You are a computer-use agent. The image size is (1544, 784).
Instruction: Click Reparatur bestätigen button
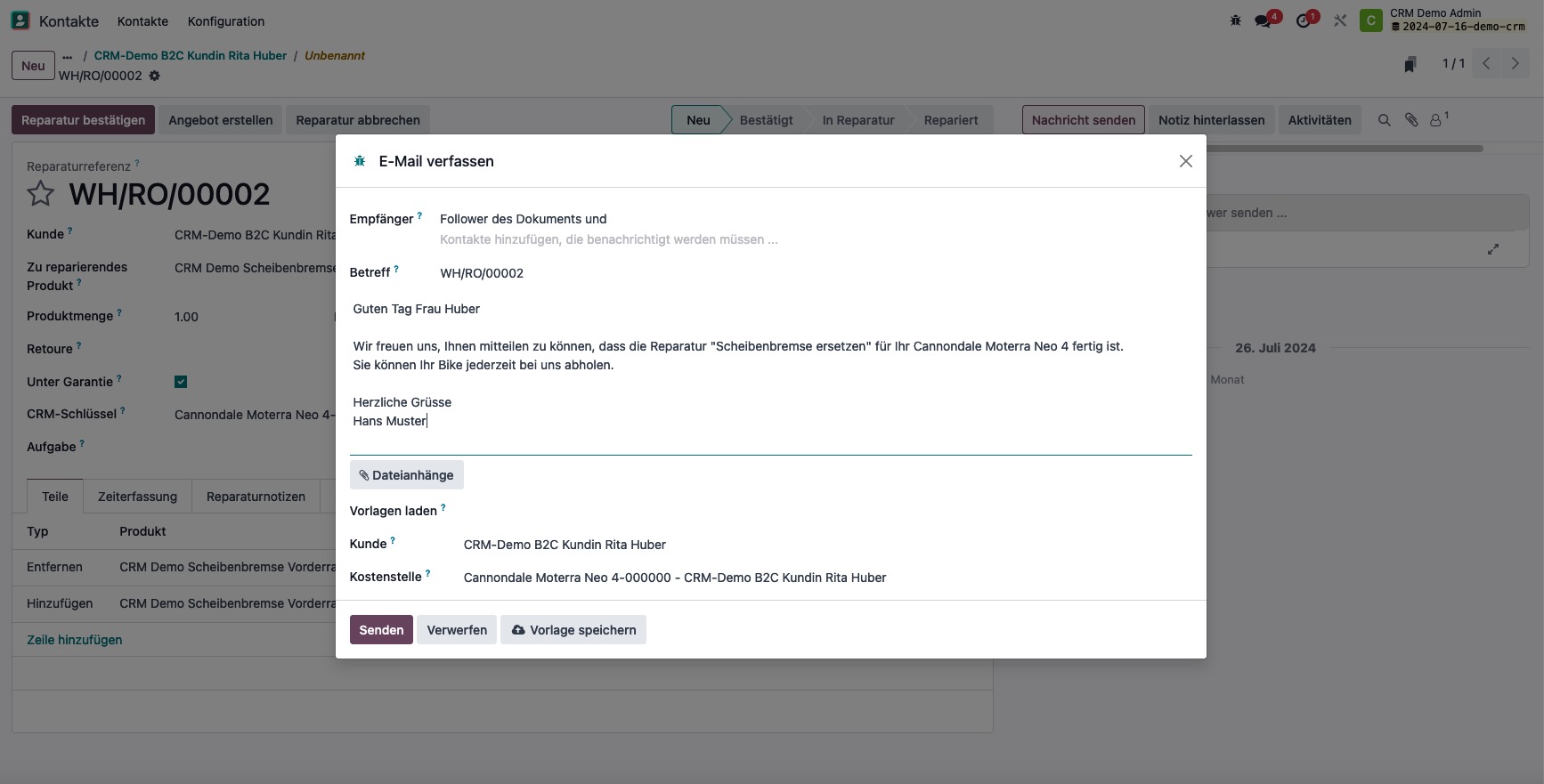(x=83, y=120)
